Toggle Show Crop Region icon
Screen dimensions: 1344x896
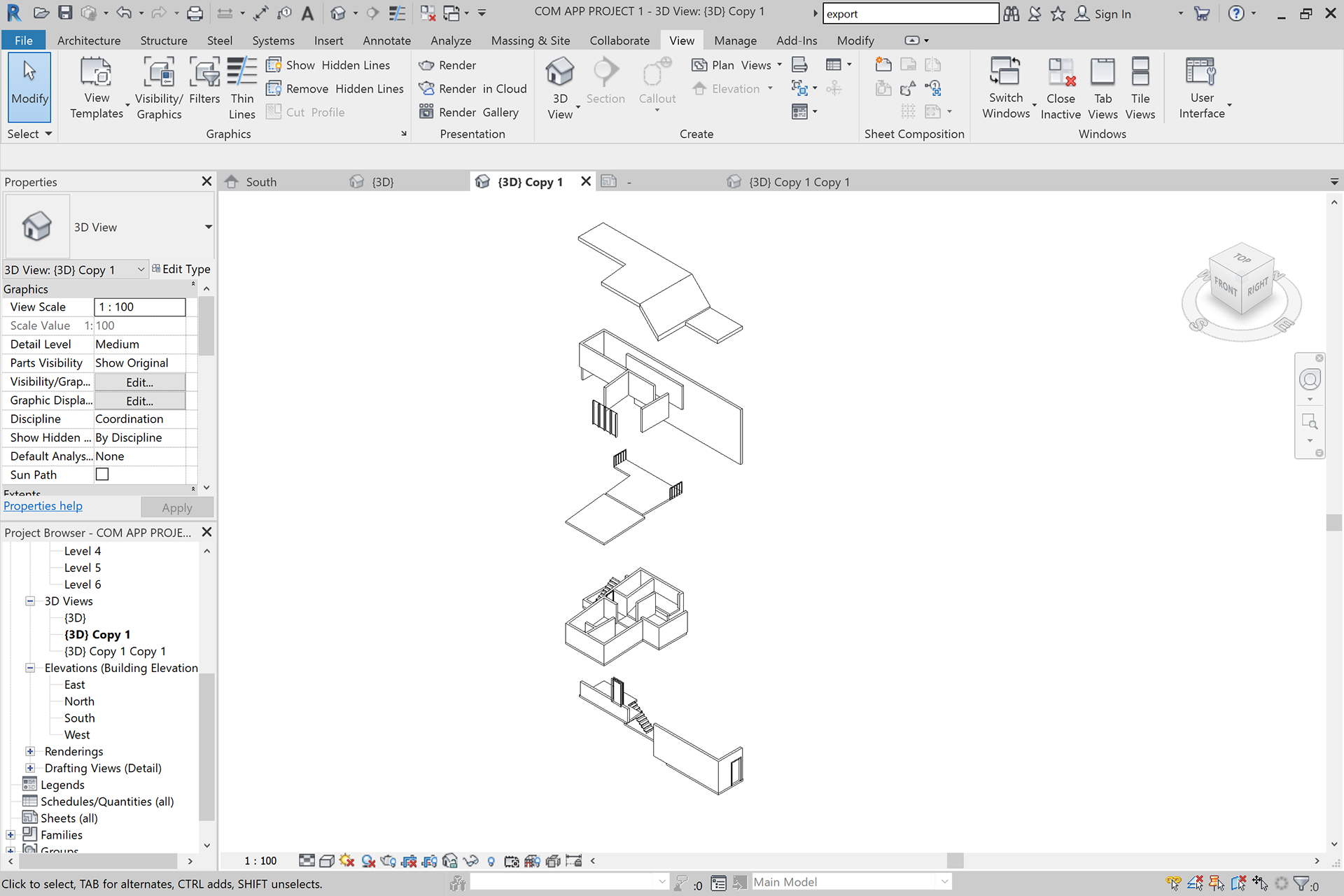[430, 861]
